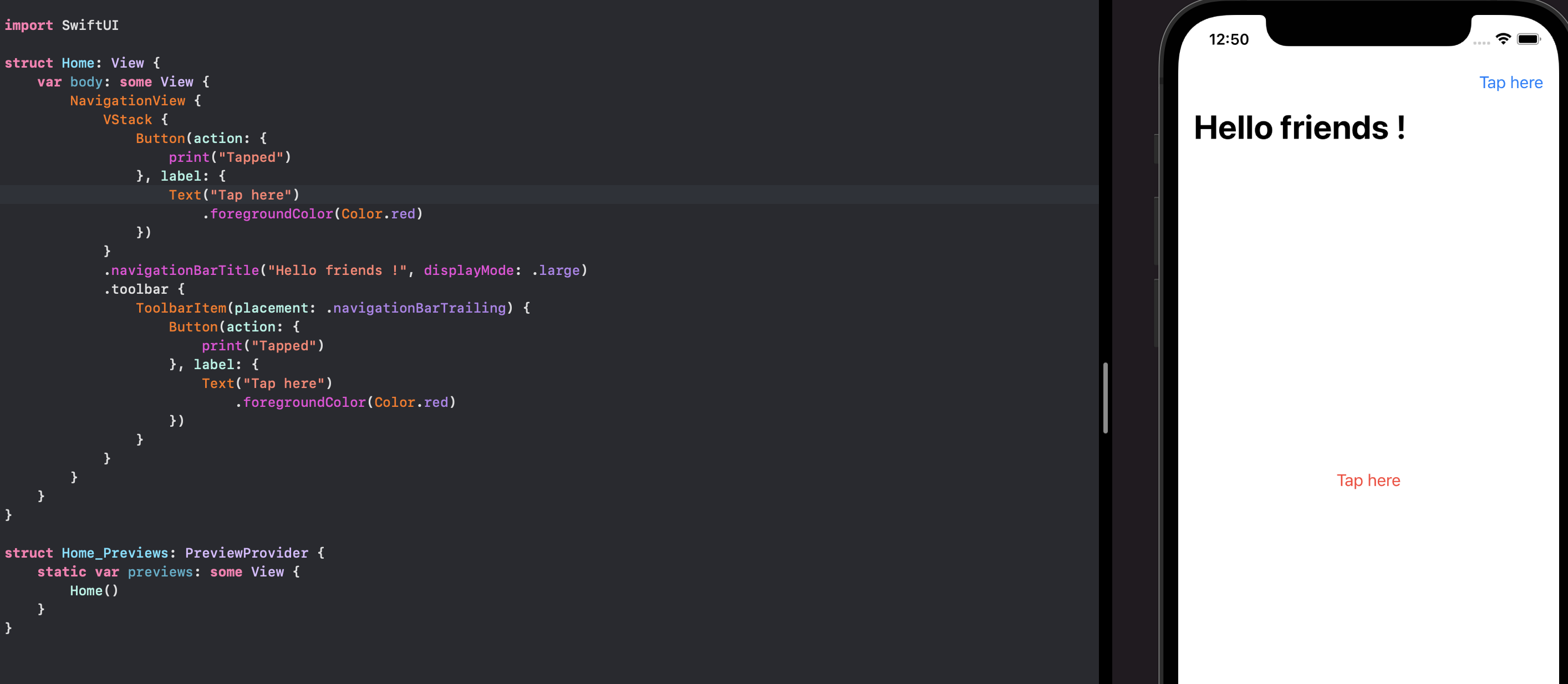Click the battery icon in the phone status bar
This screenshot has width=1568, height=684.
1529,39
